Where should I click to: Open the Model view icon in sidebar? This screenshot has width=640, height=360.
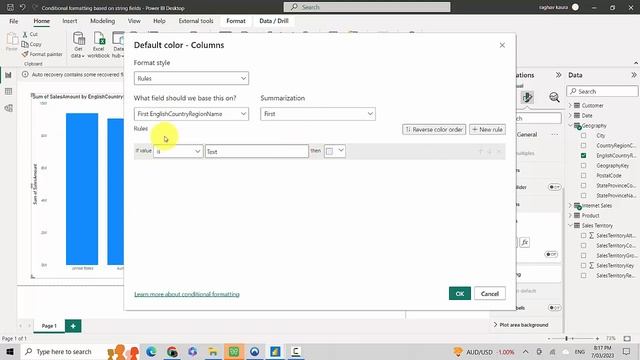pos(8,108)
